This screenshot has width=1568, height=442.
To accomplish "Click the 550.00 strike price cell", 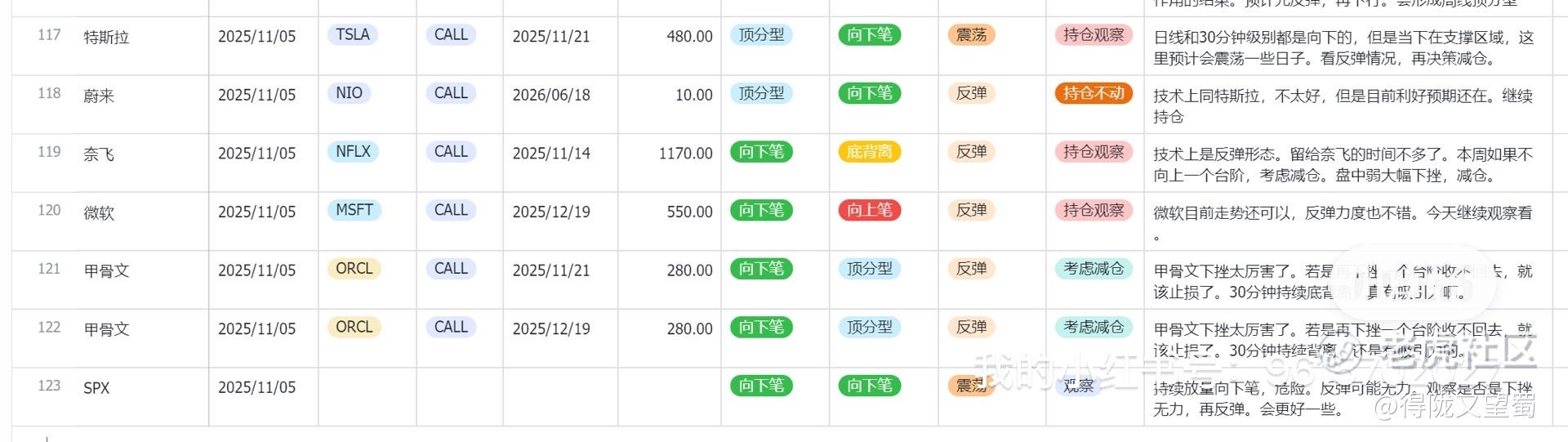I will coord(689,212).
